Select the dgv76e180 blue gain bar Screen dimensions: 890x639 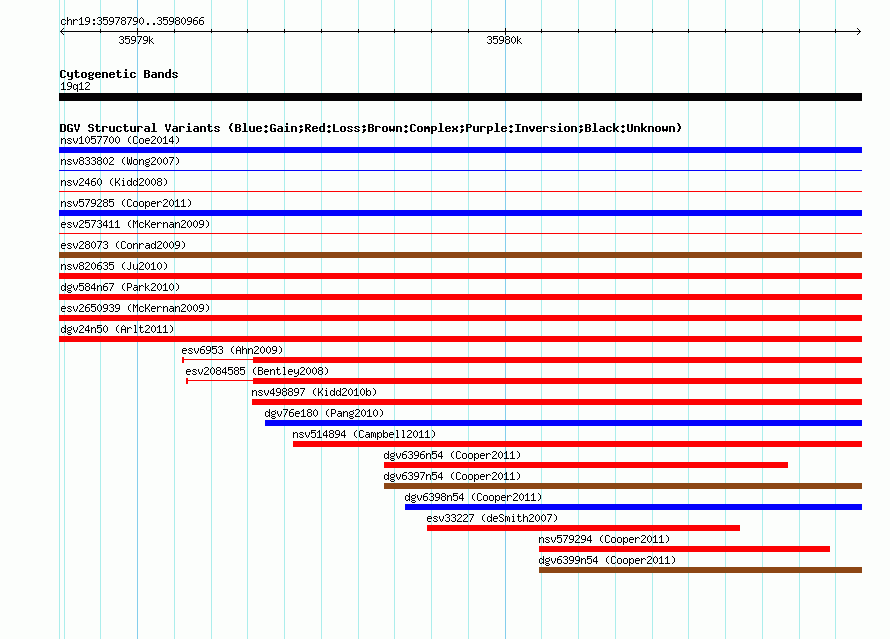point(564,423)
